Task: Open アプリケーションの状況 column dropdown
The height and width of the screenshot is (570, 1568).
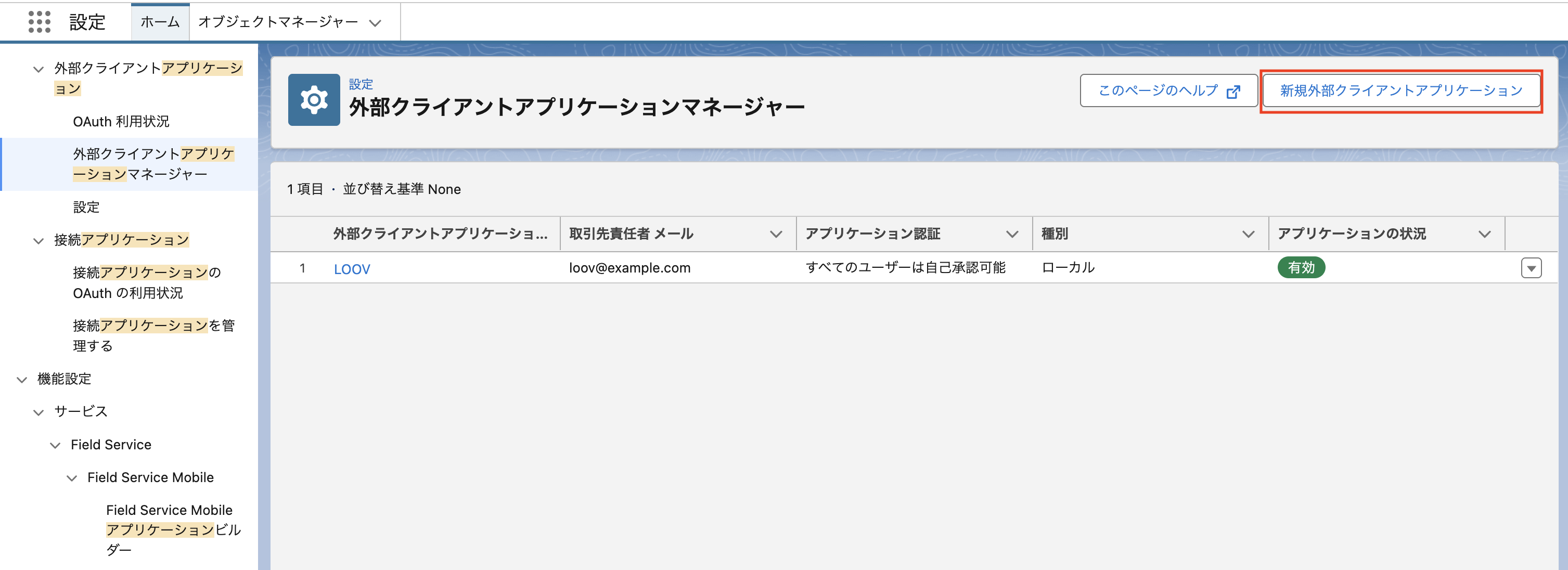Action: [1484, 234]
